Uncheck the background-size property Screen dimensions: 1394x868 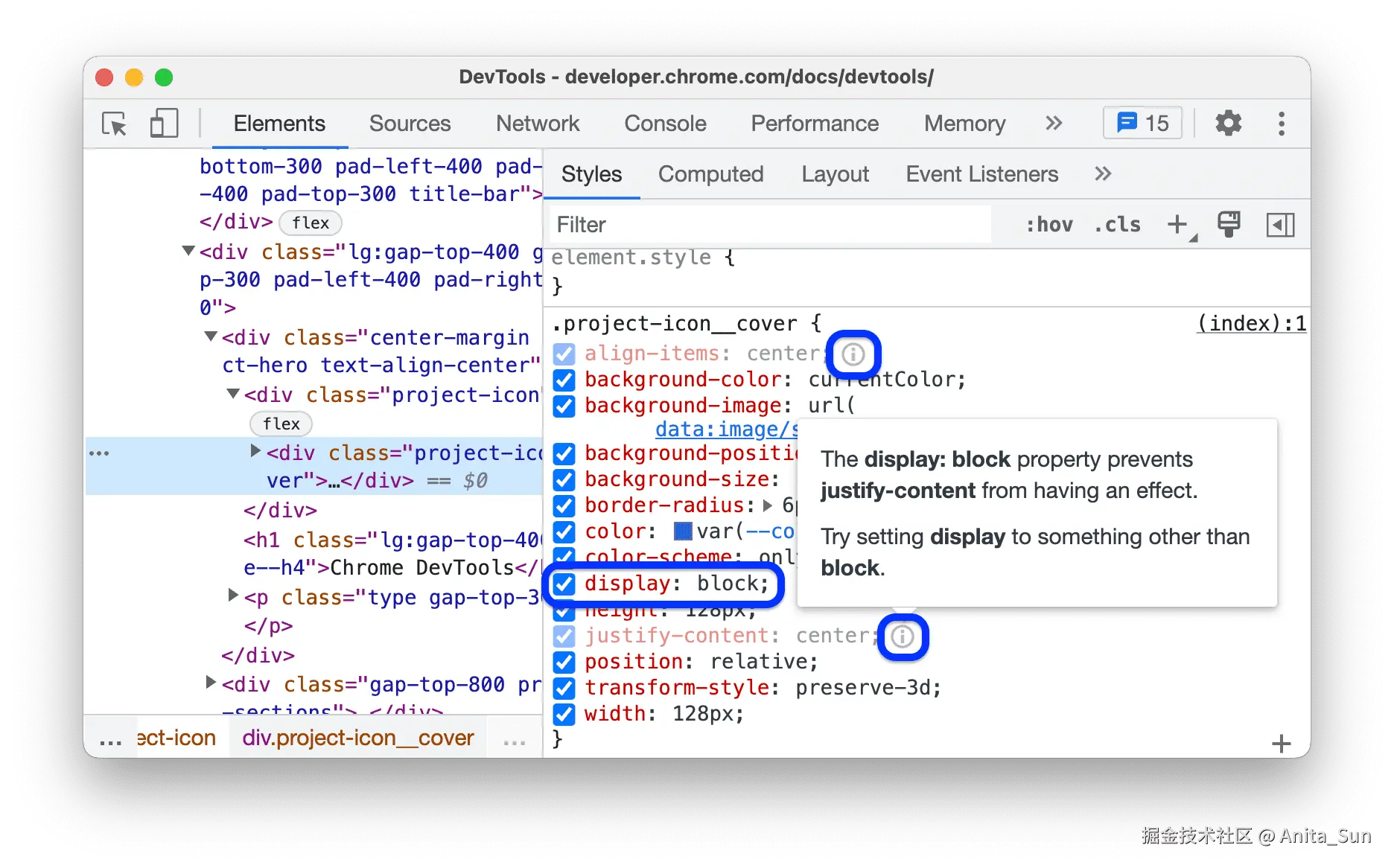tap(564, 479)
